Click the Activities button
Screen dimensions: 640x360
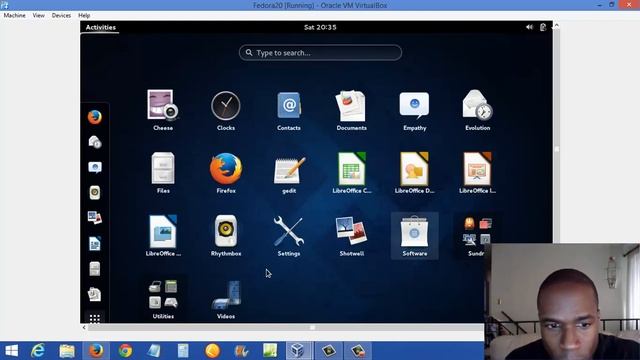coord(100,27)
